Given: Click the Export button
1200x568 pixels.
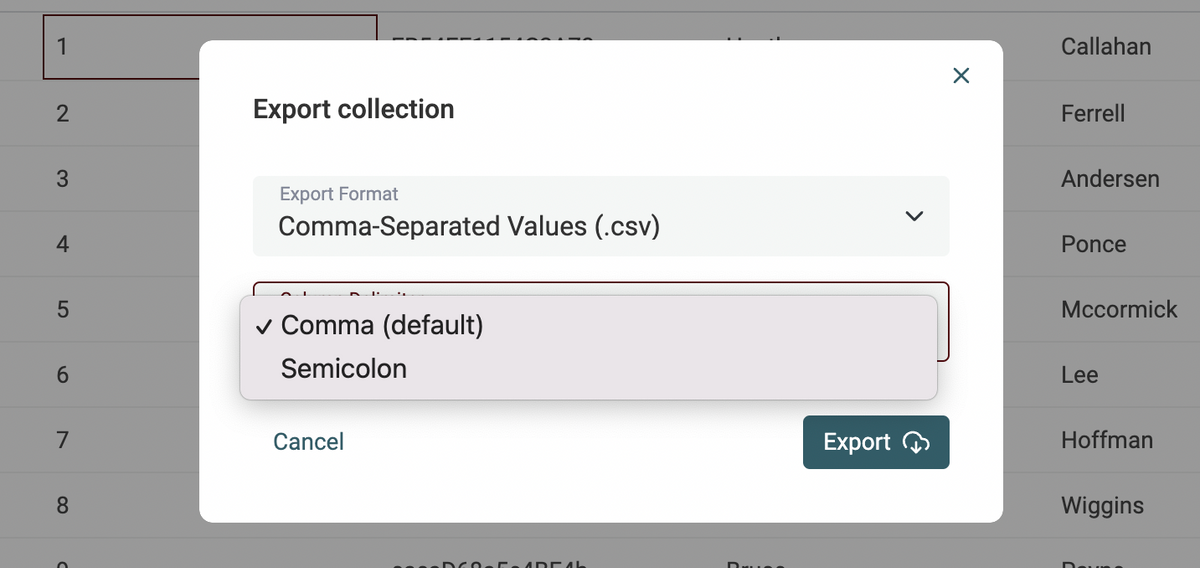Looking at the screenshot, I should [x=875, y=442].
